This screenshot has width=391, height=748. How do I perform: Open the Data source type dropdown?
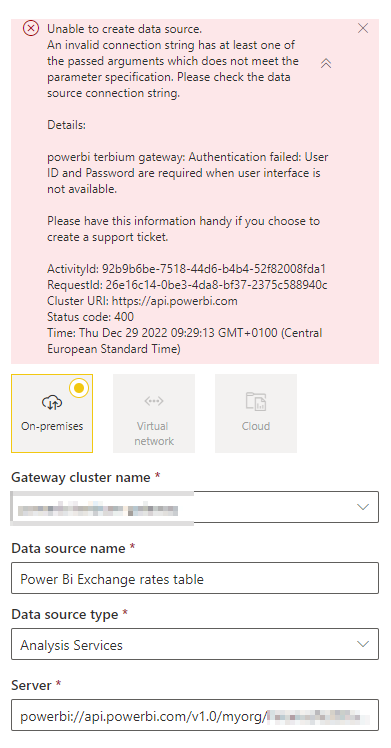point(195,644)
